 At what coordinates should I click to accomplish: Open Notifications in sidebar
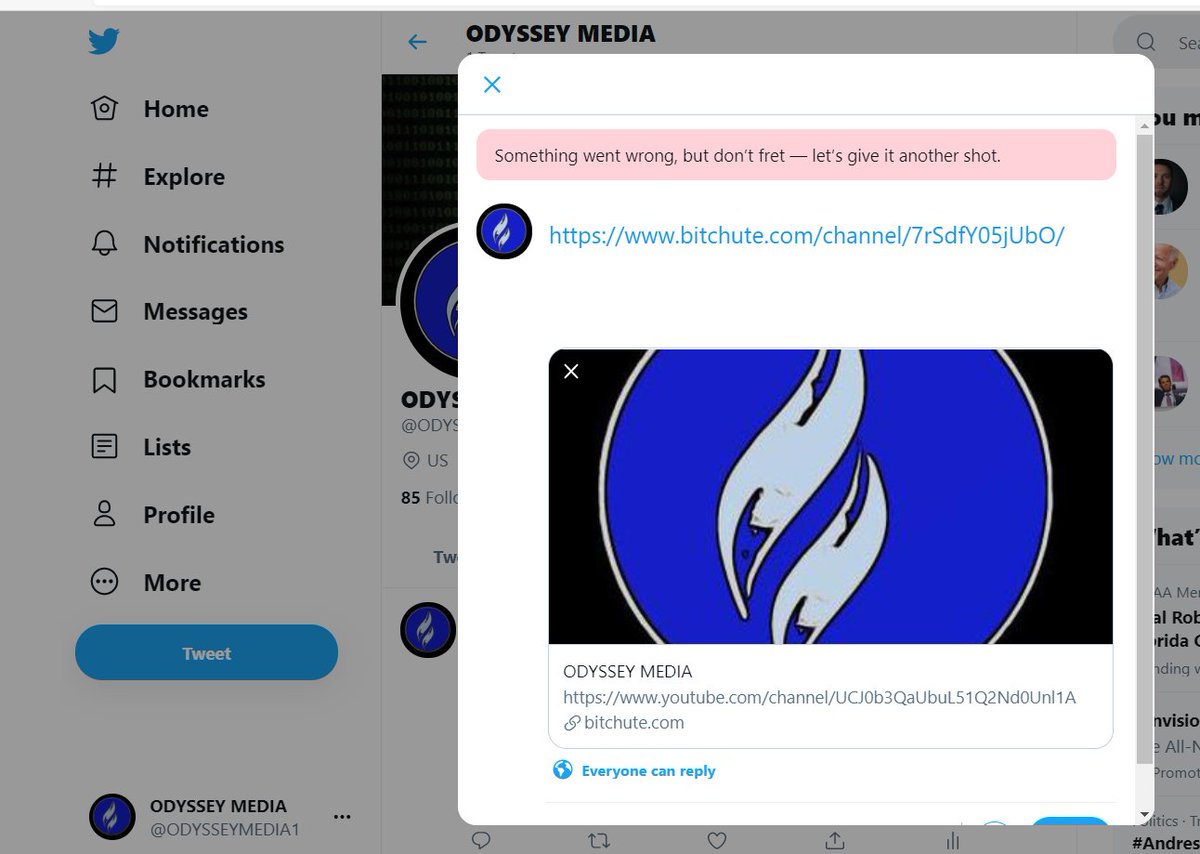pyautogui.click(x=187, y=245)
